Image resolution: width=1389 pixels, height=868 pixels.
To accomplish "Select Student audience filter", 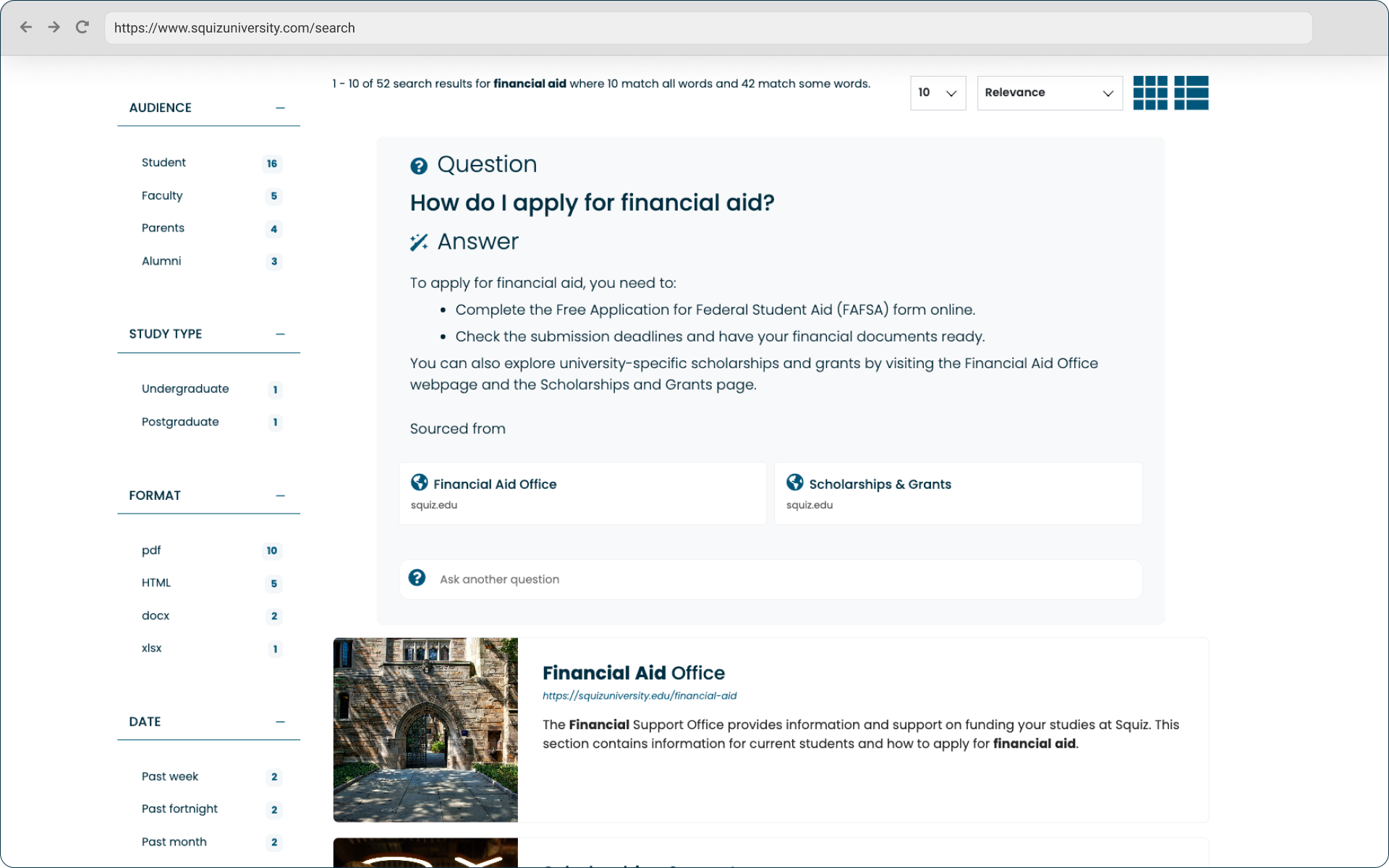I will point(163,162).
